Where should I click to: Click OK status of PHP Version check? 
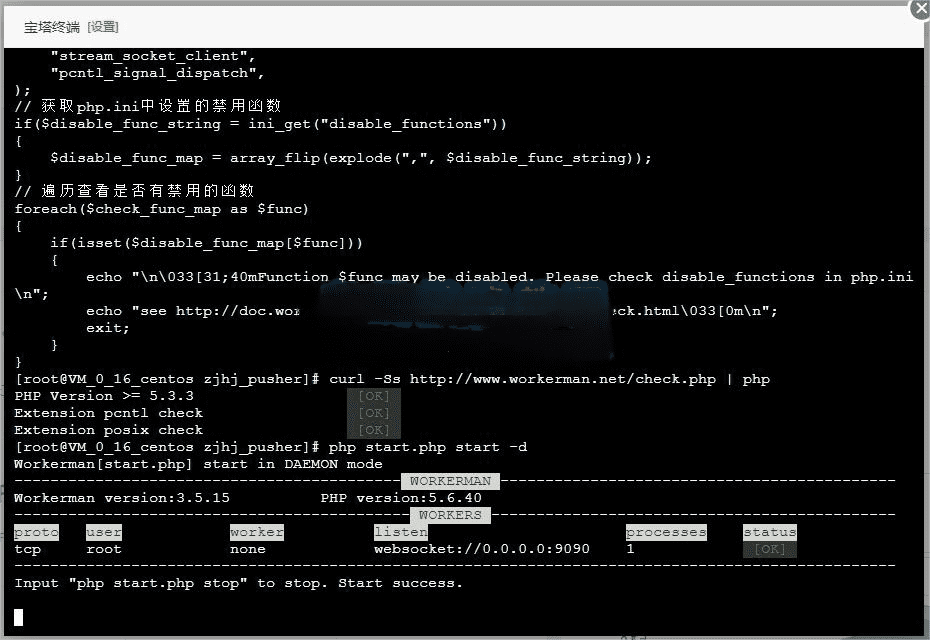point(374,396)
